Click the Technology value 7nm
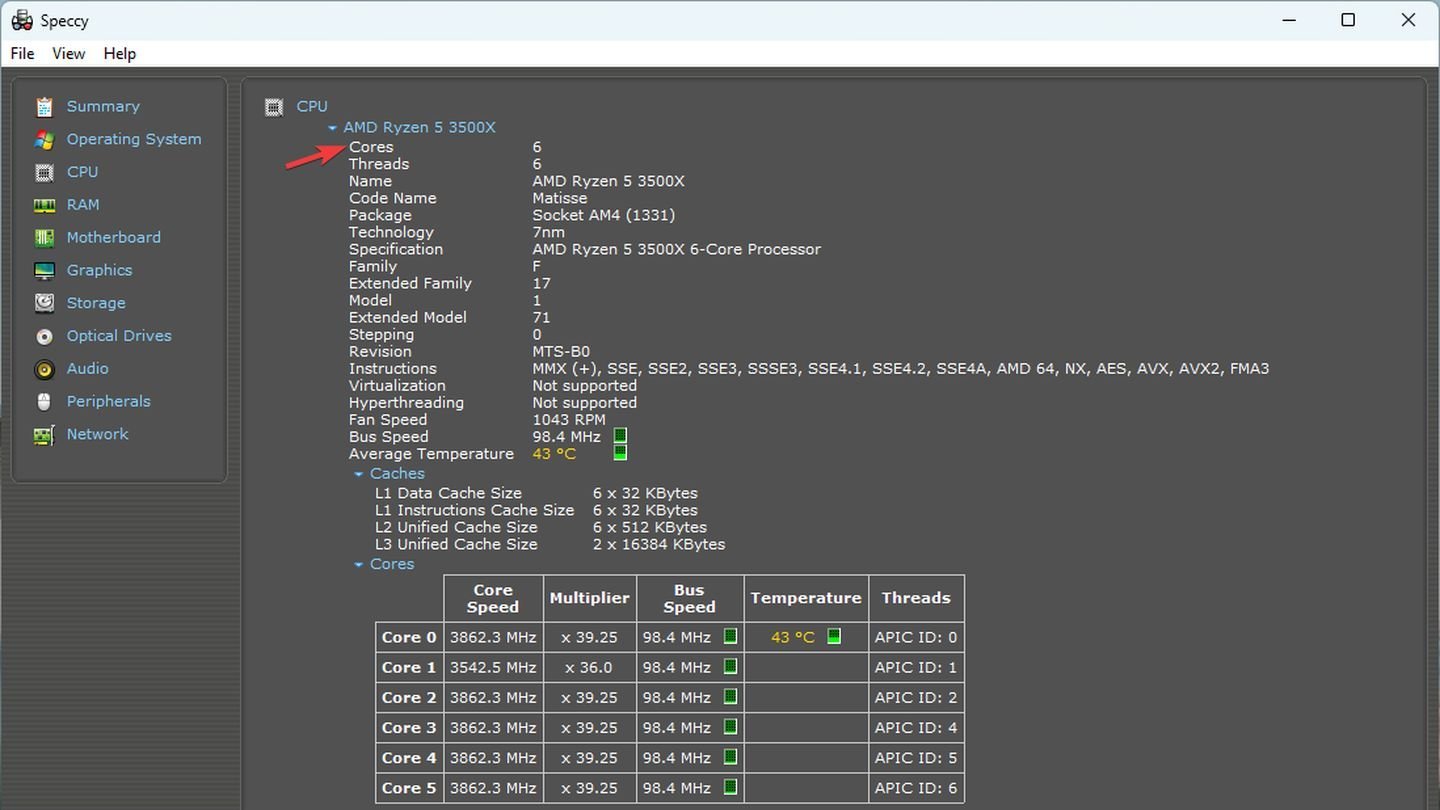This screenshot has height=810, width=1440. pos(548,232)
